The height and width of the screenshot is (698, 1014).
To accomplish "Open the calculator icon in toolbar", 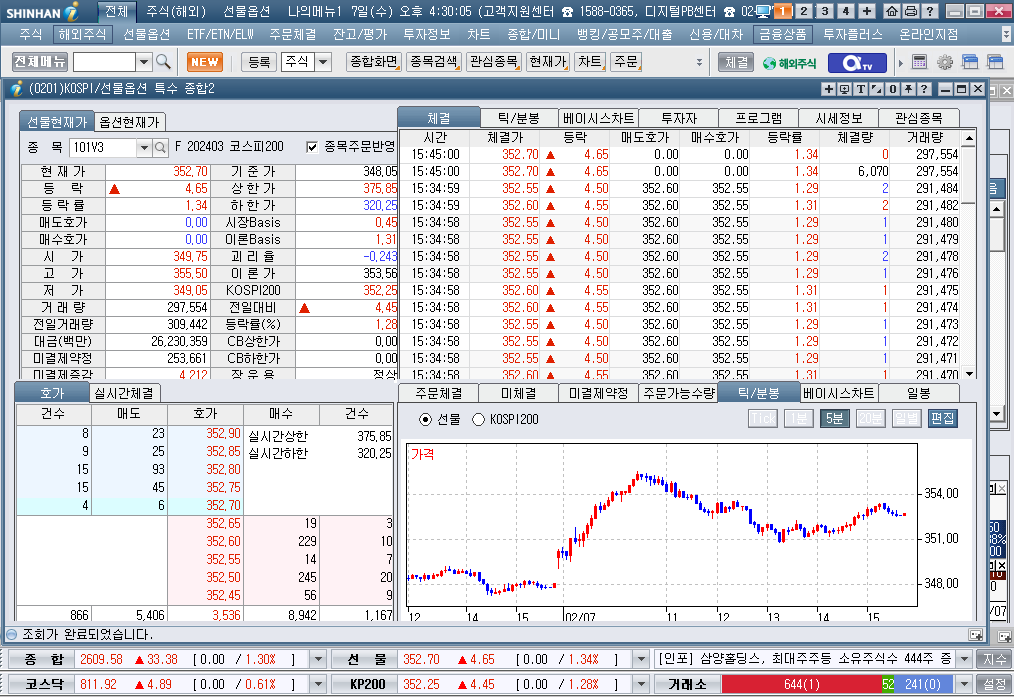I will click(919, 62).
